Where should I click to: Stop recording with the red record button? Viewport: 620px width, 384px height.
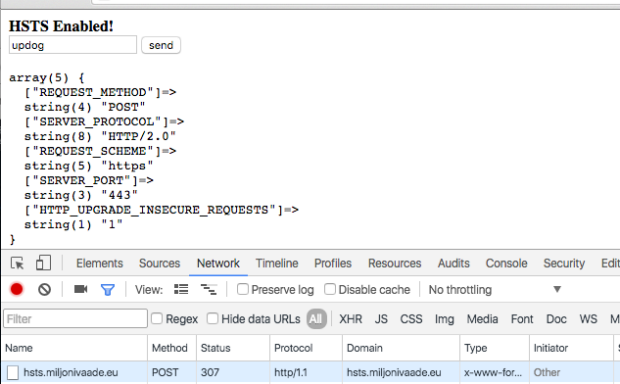tap(17, 289)
